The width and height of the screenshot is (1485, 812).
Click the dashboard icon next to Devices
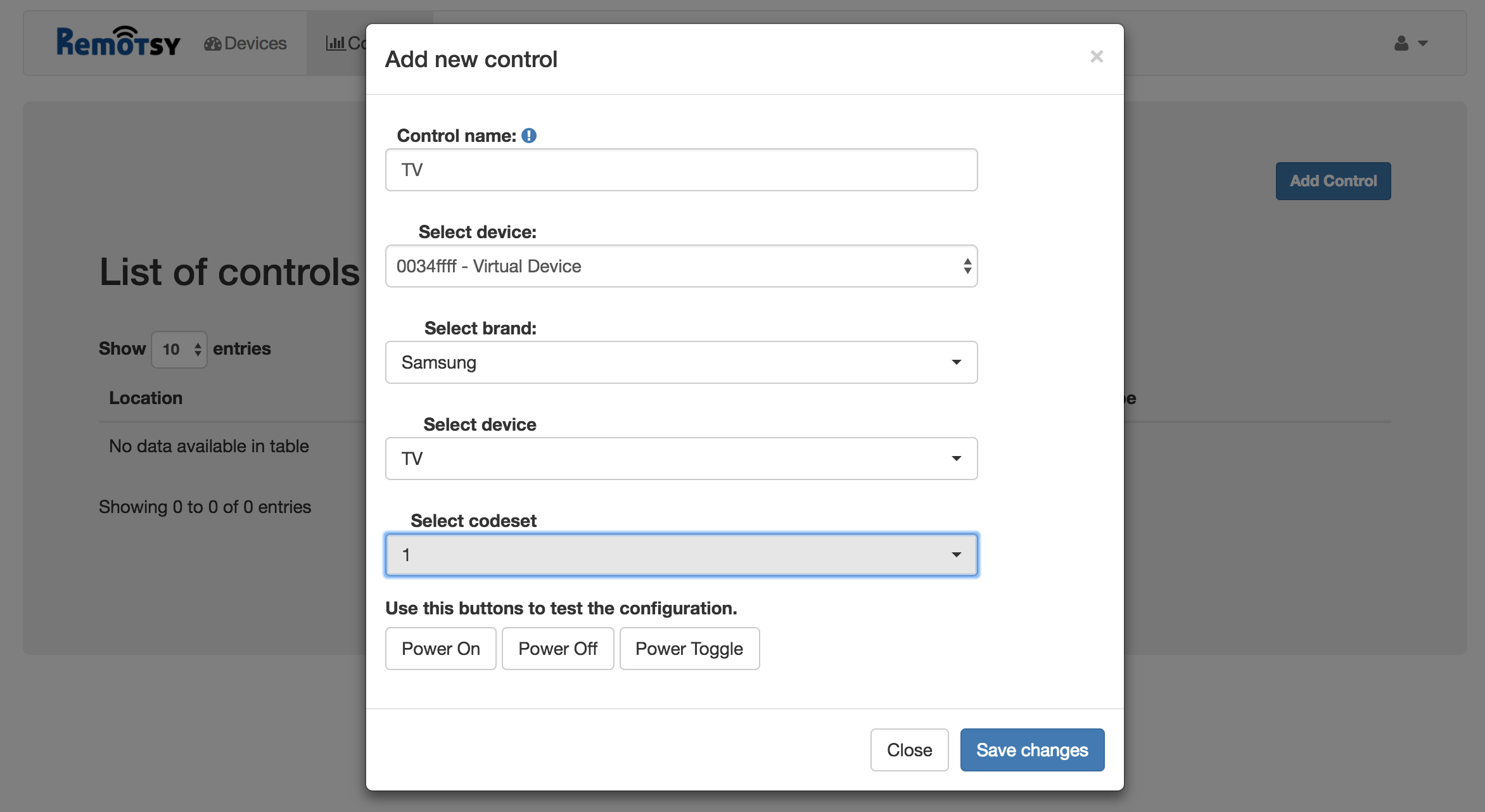tap(212, 44)
